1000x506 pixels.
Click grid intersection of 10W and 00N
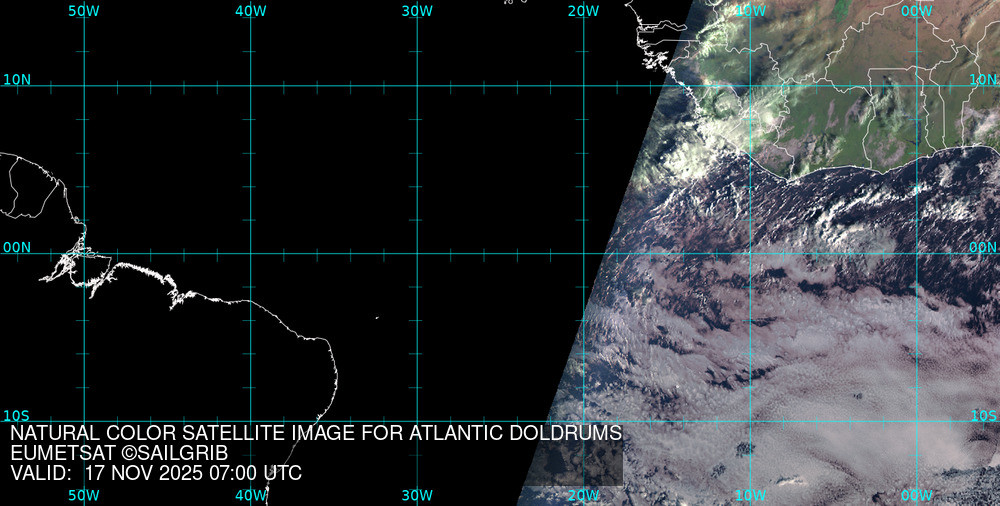pyautogui.click(x=750, y=253)
